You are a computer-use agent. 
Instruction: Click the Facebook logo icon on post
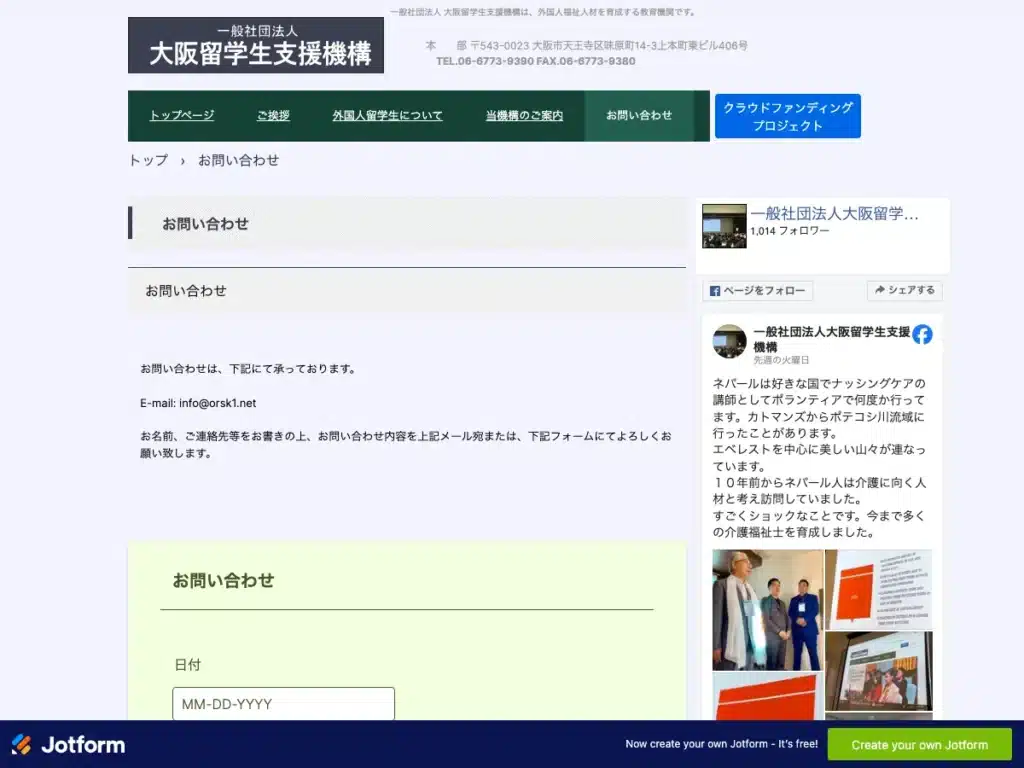(922, 334)
